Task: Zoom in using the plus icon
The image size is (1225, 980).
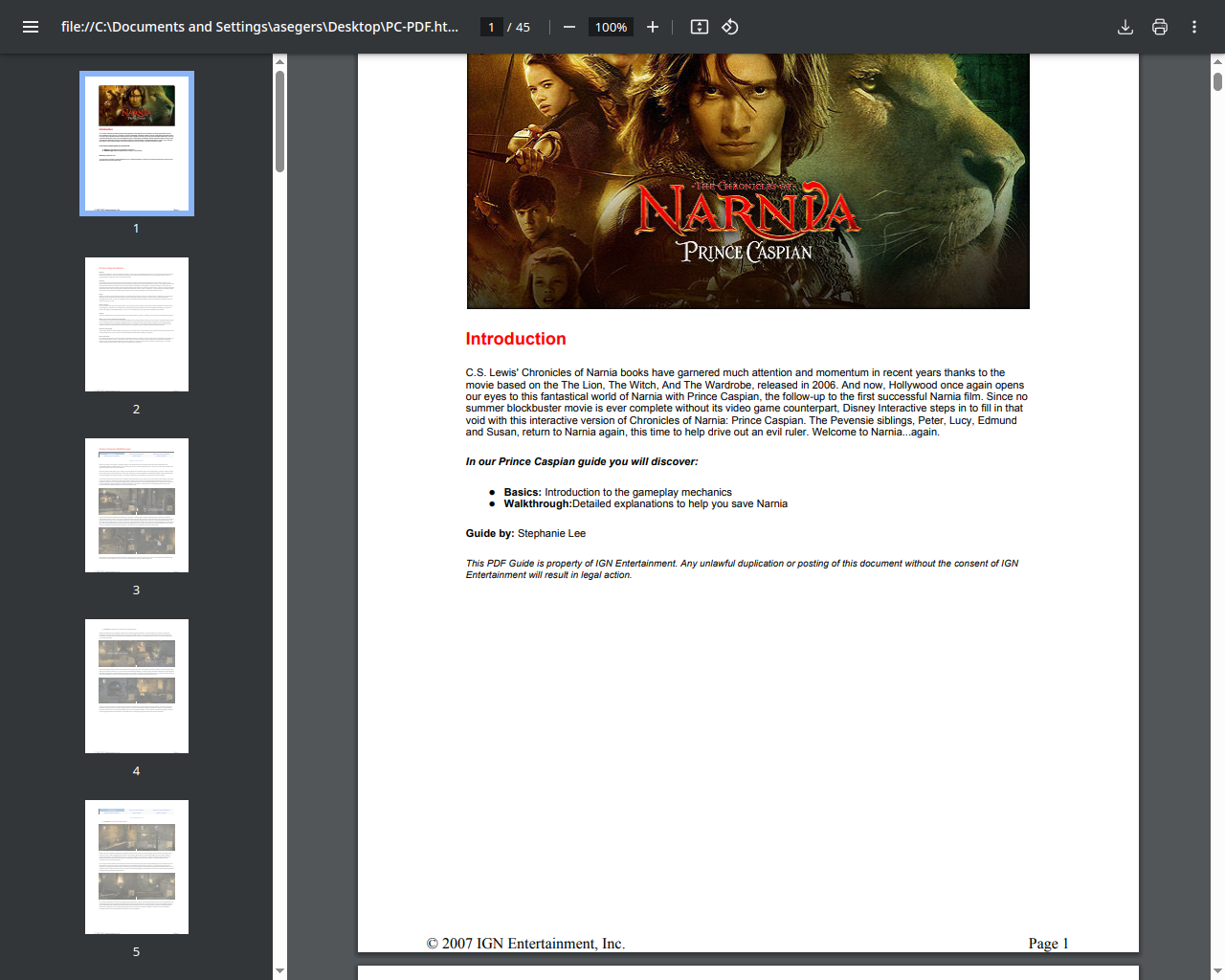Action: 653,27
